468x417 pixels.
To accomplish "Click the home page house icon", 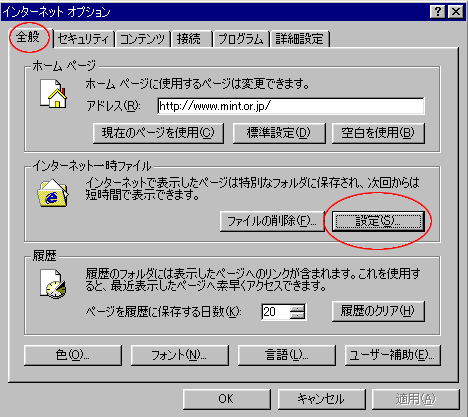I will pos(53,93).
